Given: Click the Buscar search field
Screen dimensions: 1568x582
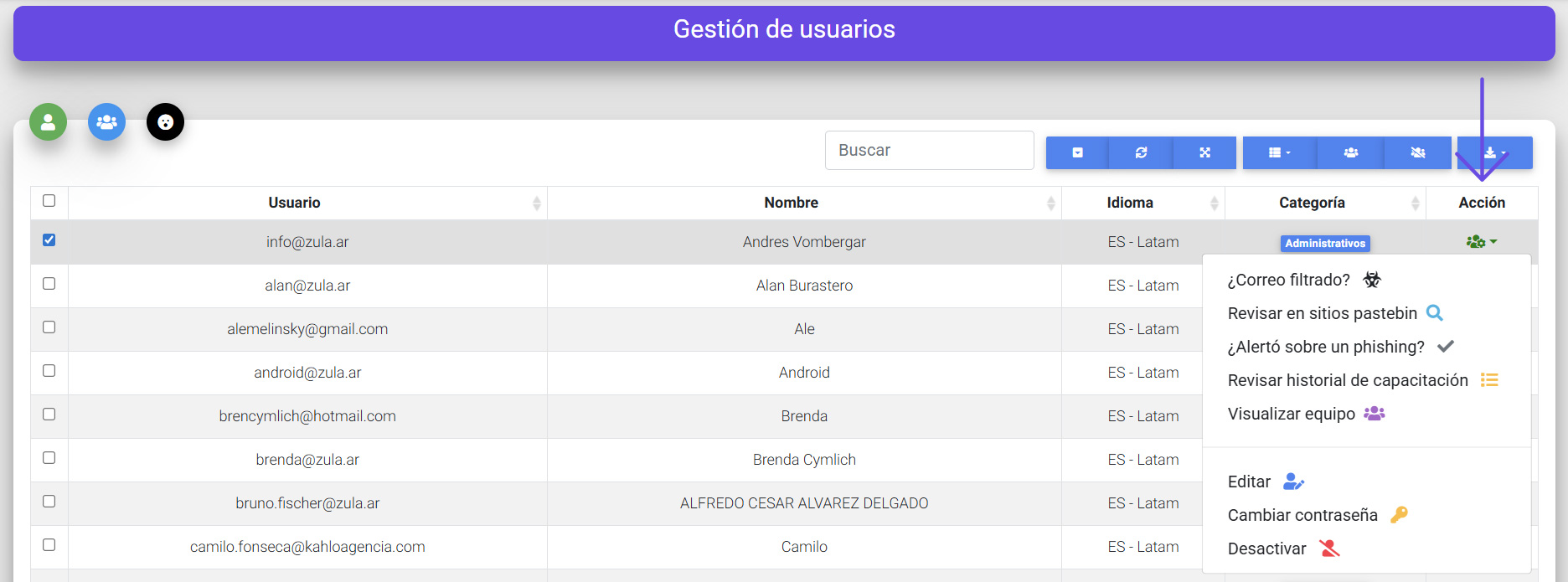Looking at the screenshot, I should (x=929, y=151).
